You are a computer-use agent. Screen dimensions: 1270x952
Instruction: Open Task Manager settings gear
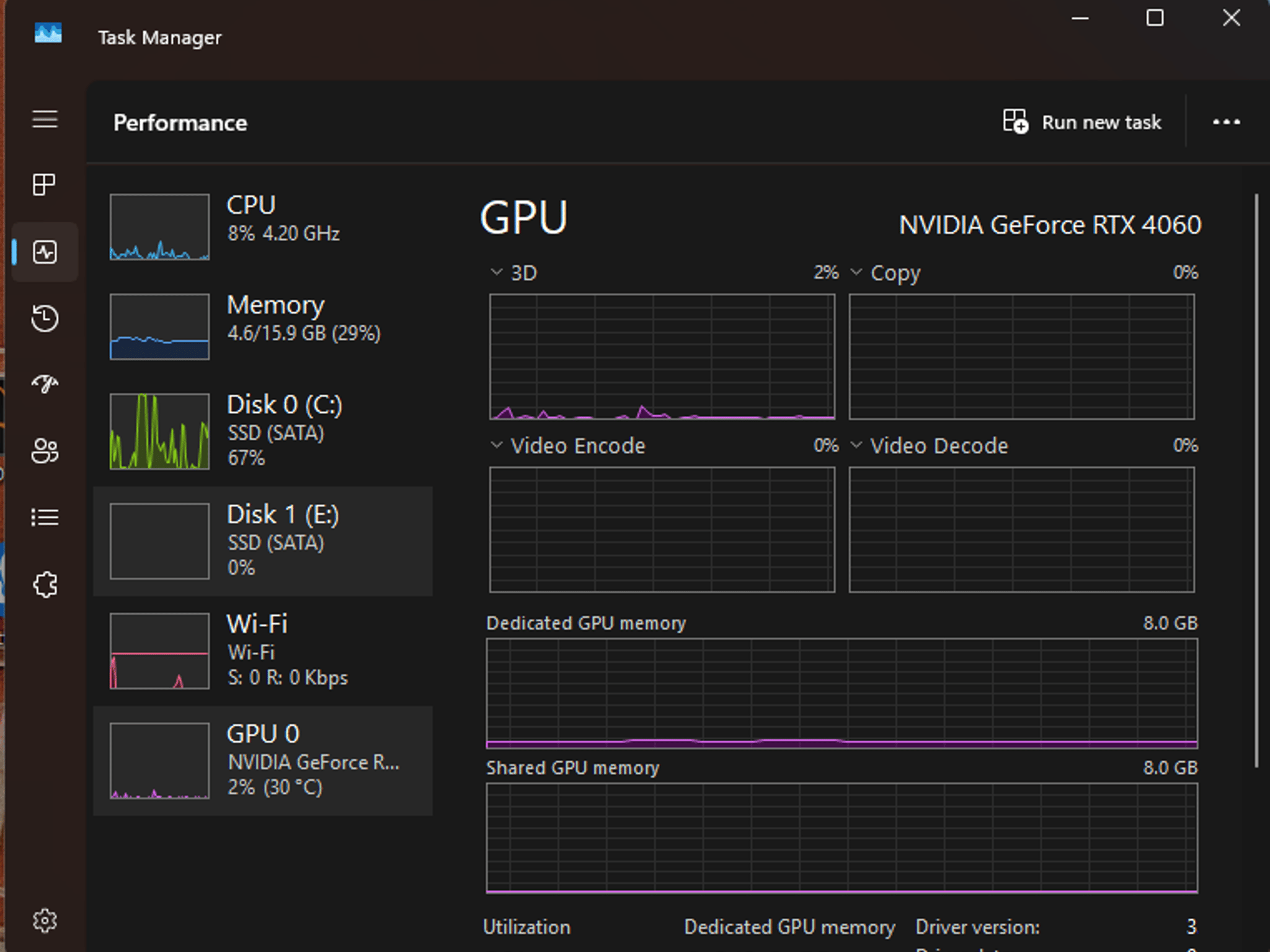(x=45, y=921)
